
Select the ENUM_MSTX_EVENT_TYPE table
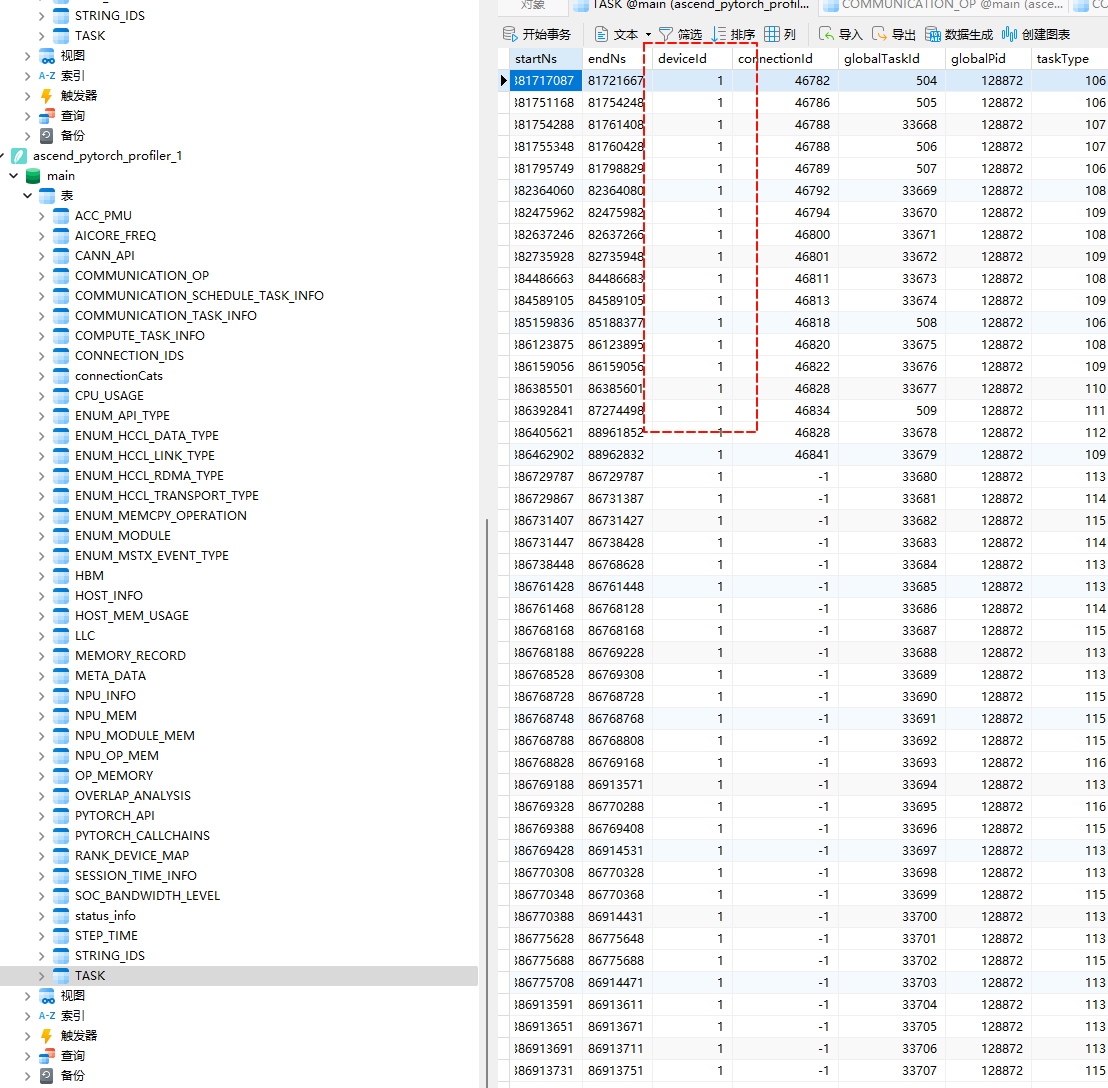pyautogui.click(x=152, y=556)
